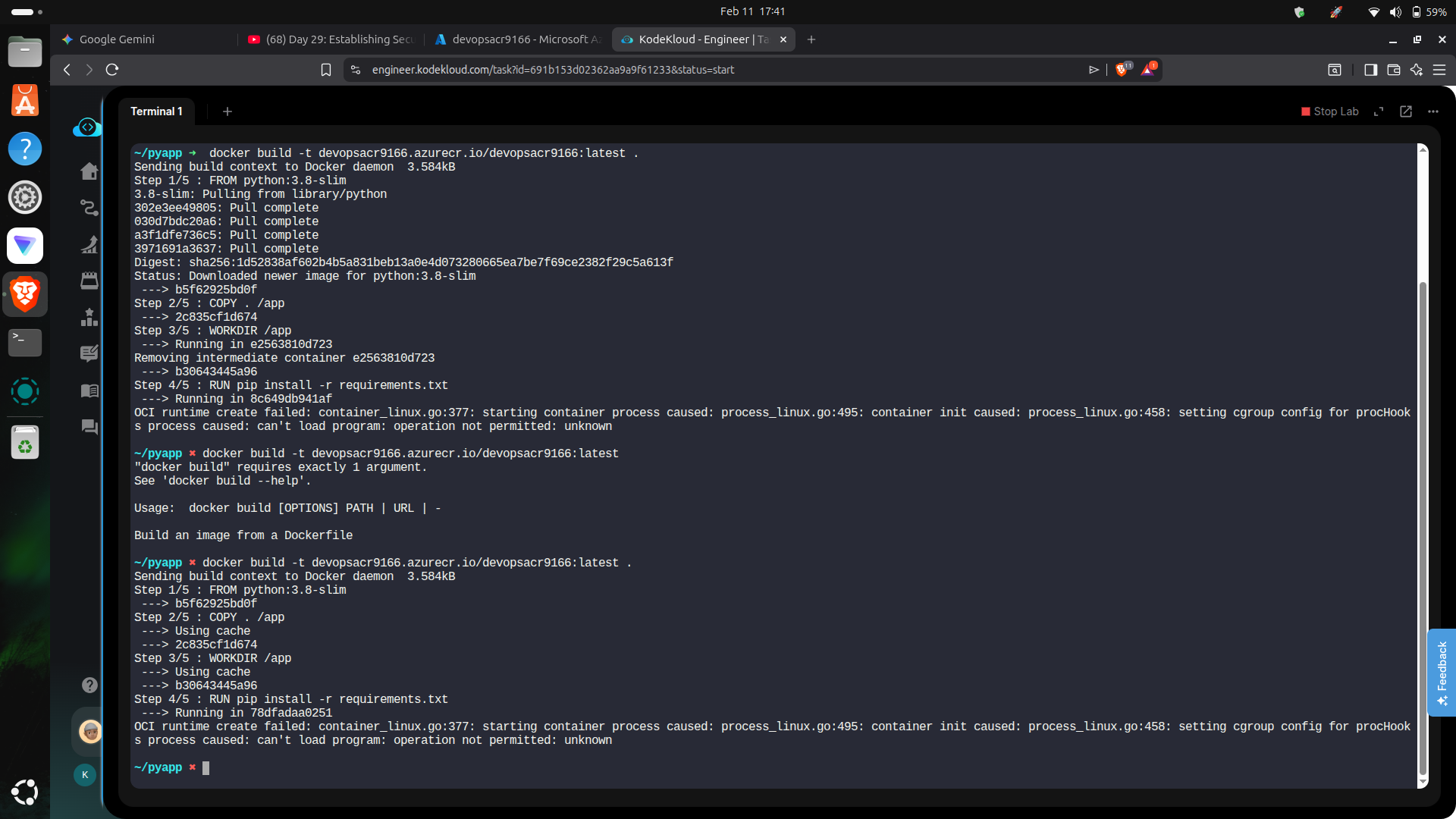
Task: Click the progress growth chart sidebar icon
Action: tap(89, 244)
